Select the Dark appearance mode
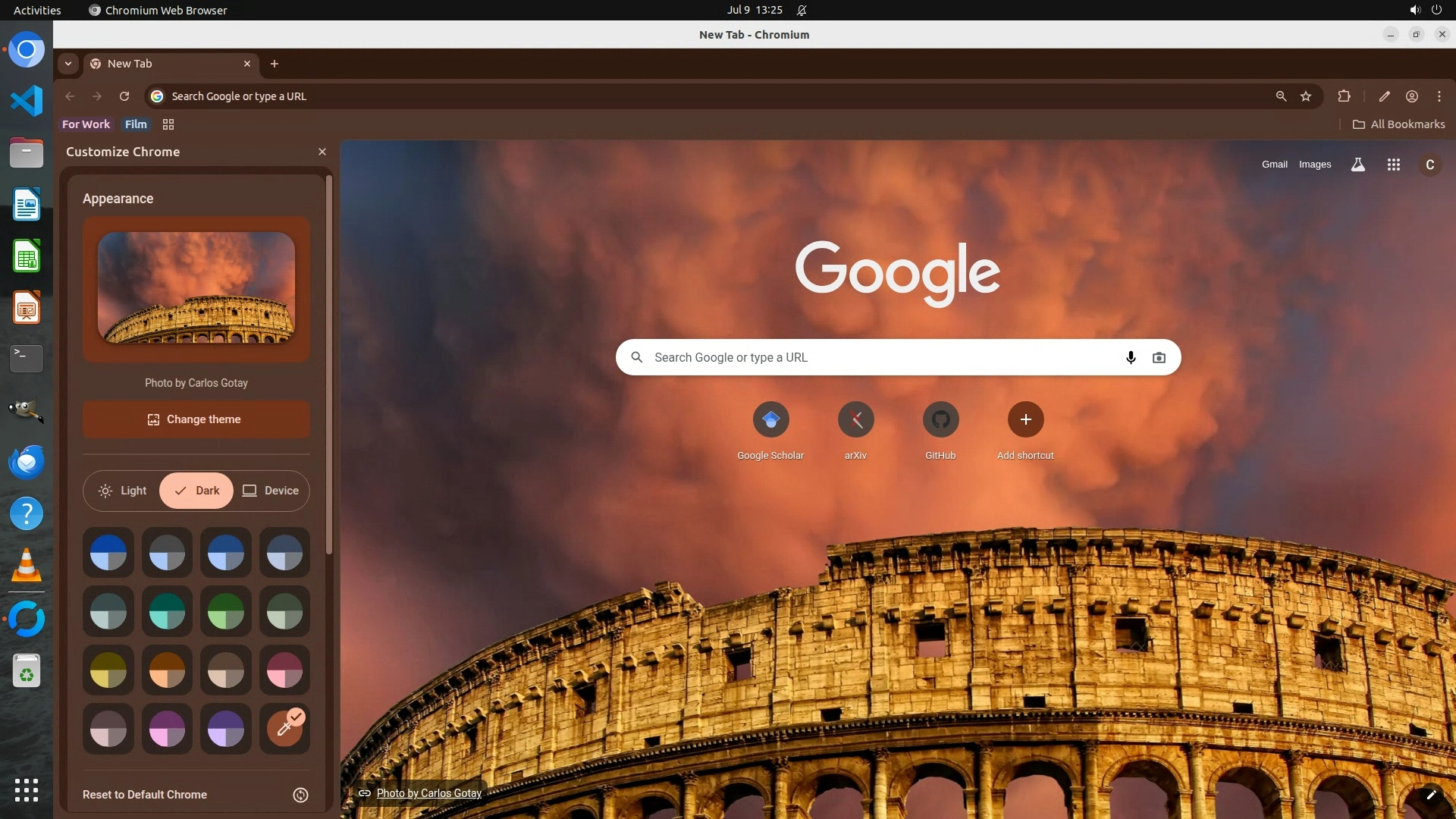 point(196,491)
